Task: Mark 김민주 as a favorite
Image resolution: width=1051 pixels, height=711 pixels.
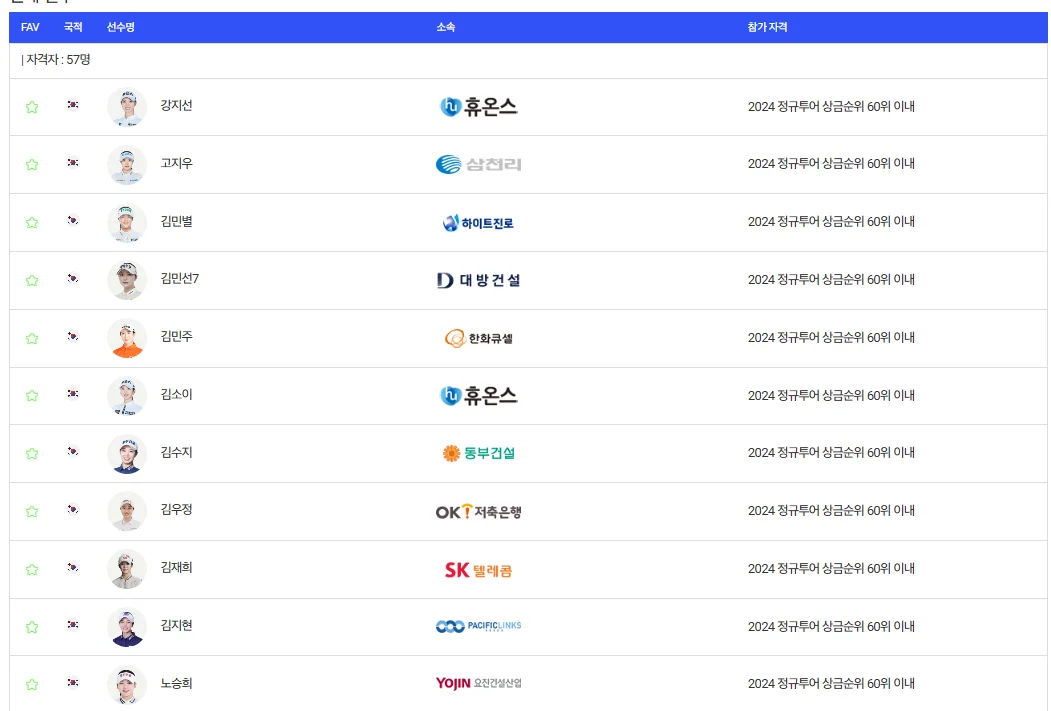Action: (31, 338)
